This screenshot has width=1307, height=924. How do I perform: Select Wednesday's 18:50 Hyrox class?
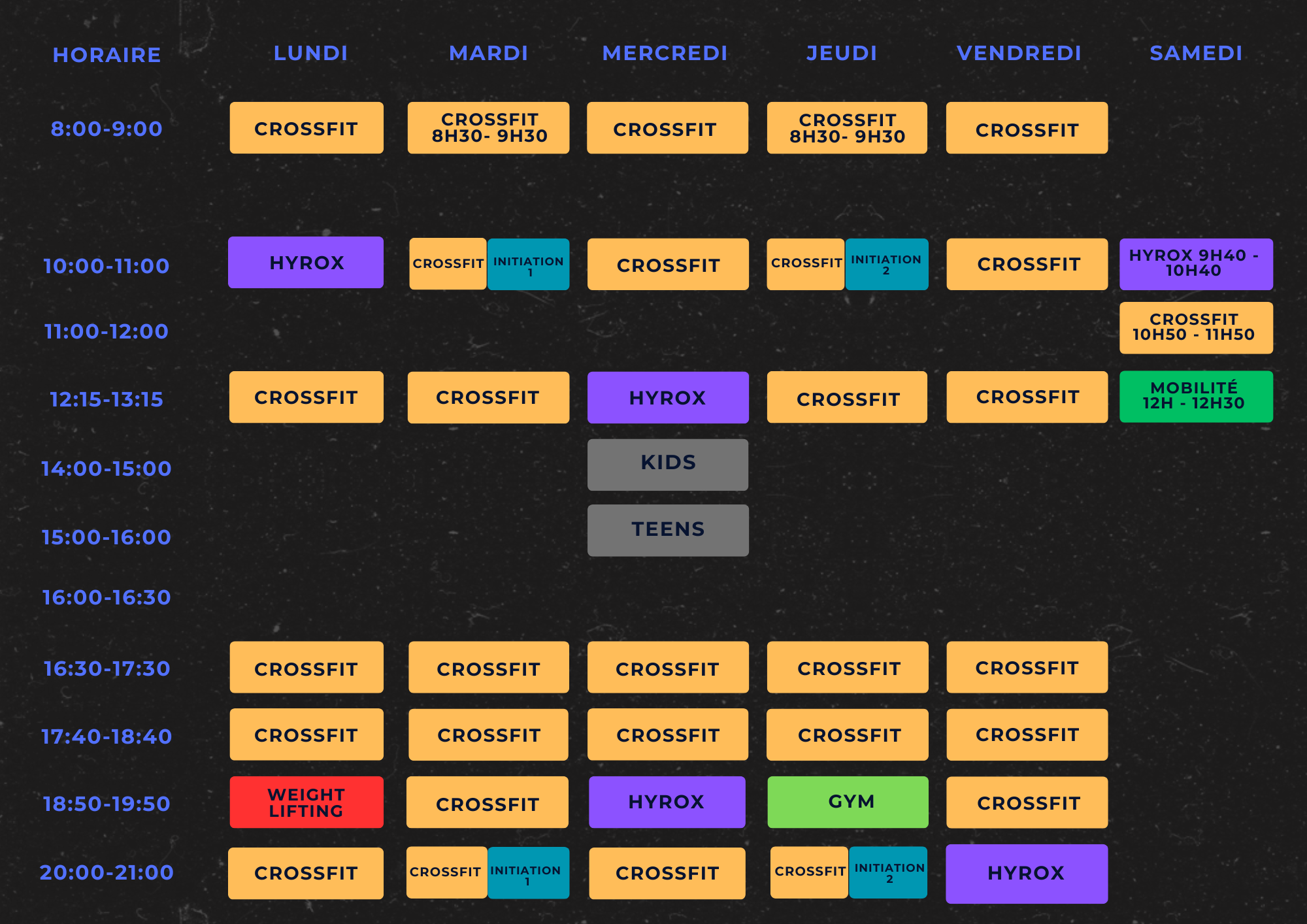pyautogui.click(x=667, y=802)
